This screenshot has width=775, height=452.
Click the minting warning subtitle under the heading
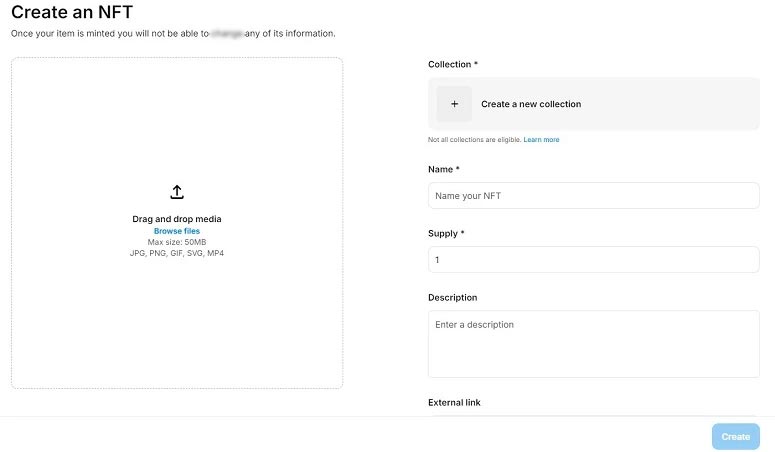click(172, 34)
